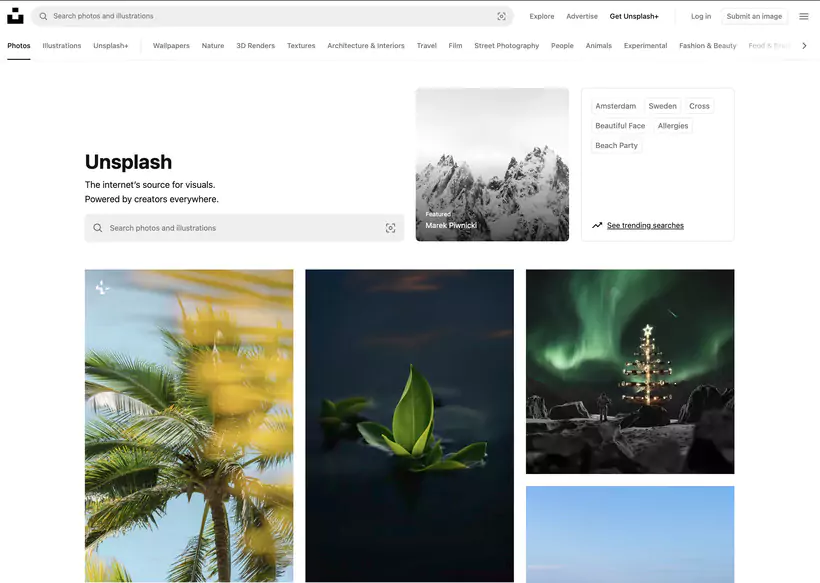
Task: Click the trending arrow icon beside See trending searches
Action: click(x=597, y=225)
